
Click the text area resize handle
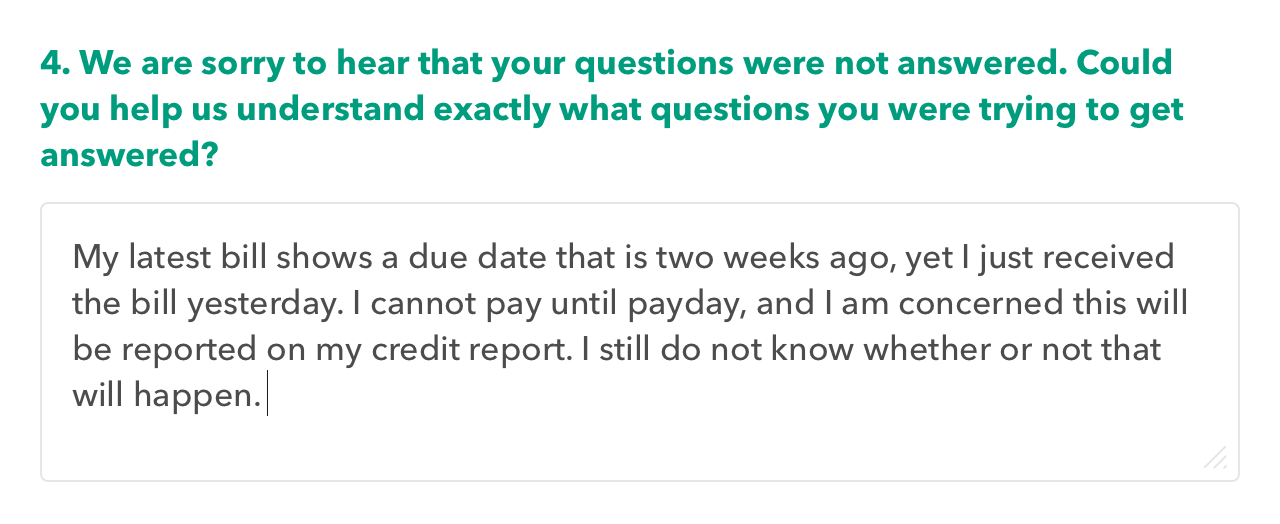pos(1216,458)
